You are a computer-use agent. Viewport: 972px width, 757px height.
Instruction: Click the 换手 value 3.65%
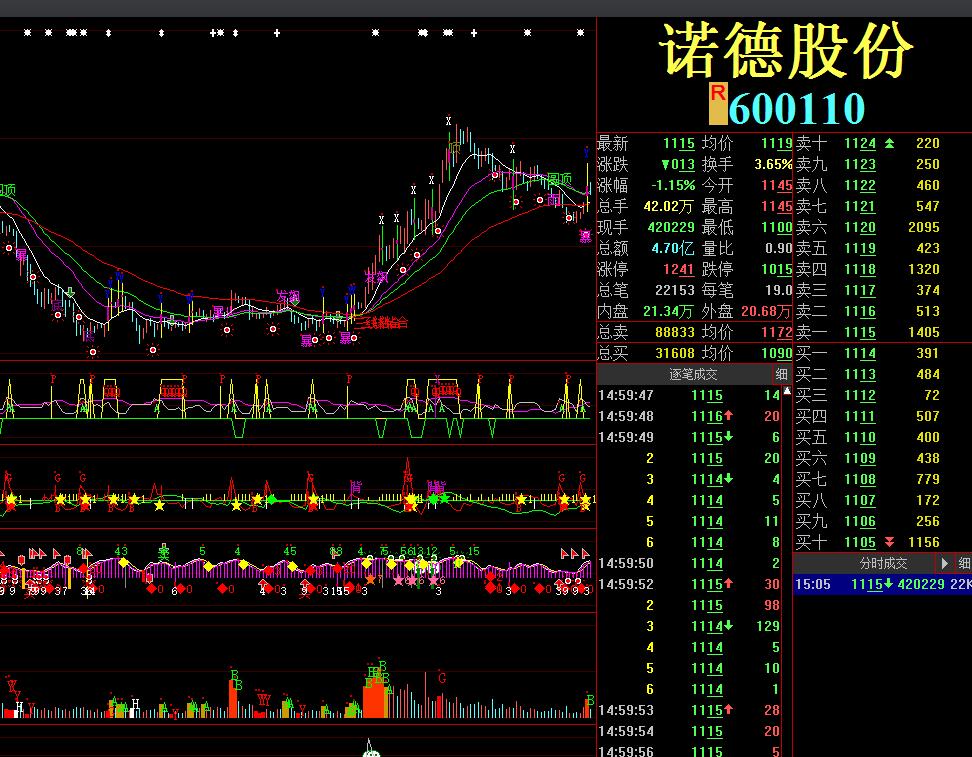click(773, 164)
